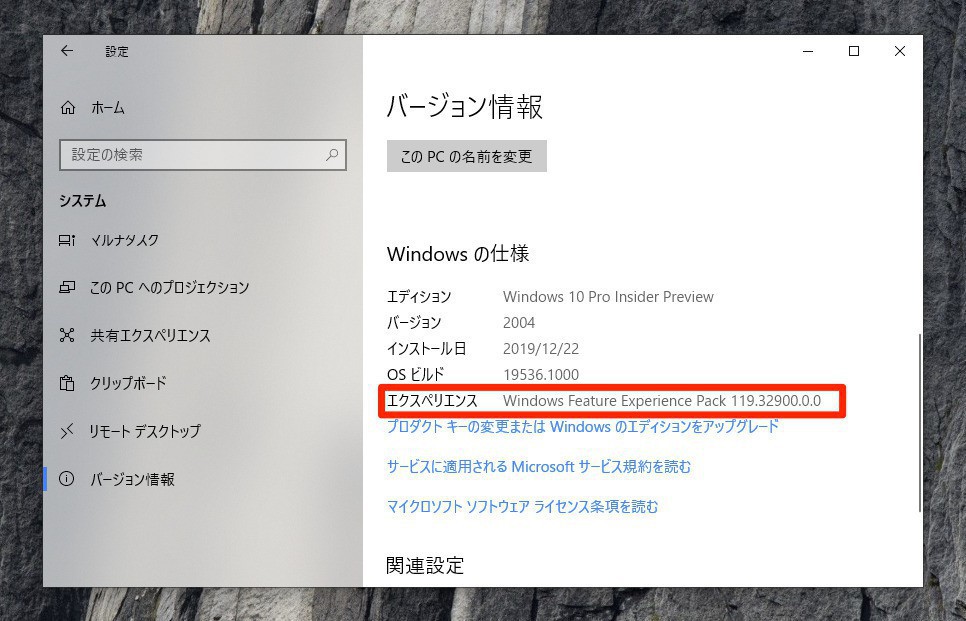
Task: Select the リモートデスクトップ icon
Action: (67, 431)
